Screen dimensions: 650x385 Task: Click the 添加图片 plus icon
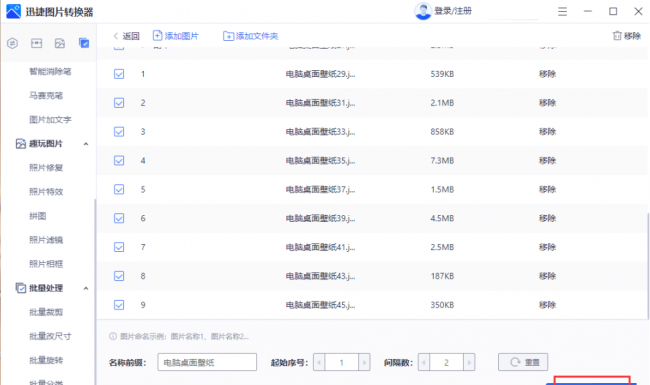point(158,36)
